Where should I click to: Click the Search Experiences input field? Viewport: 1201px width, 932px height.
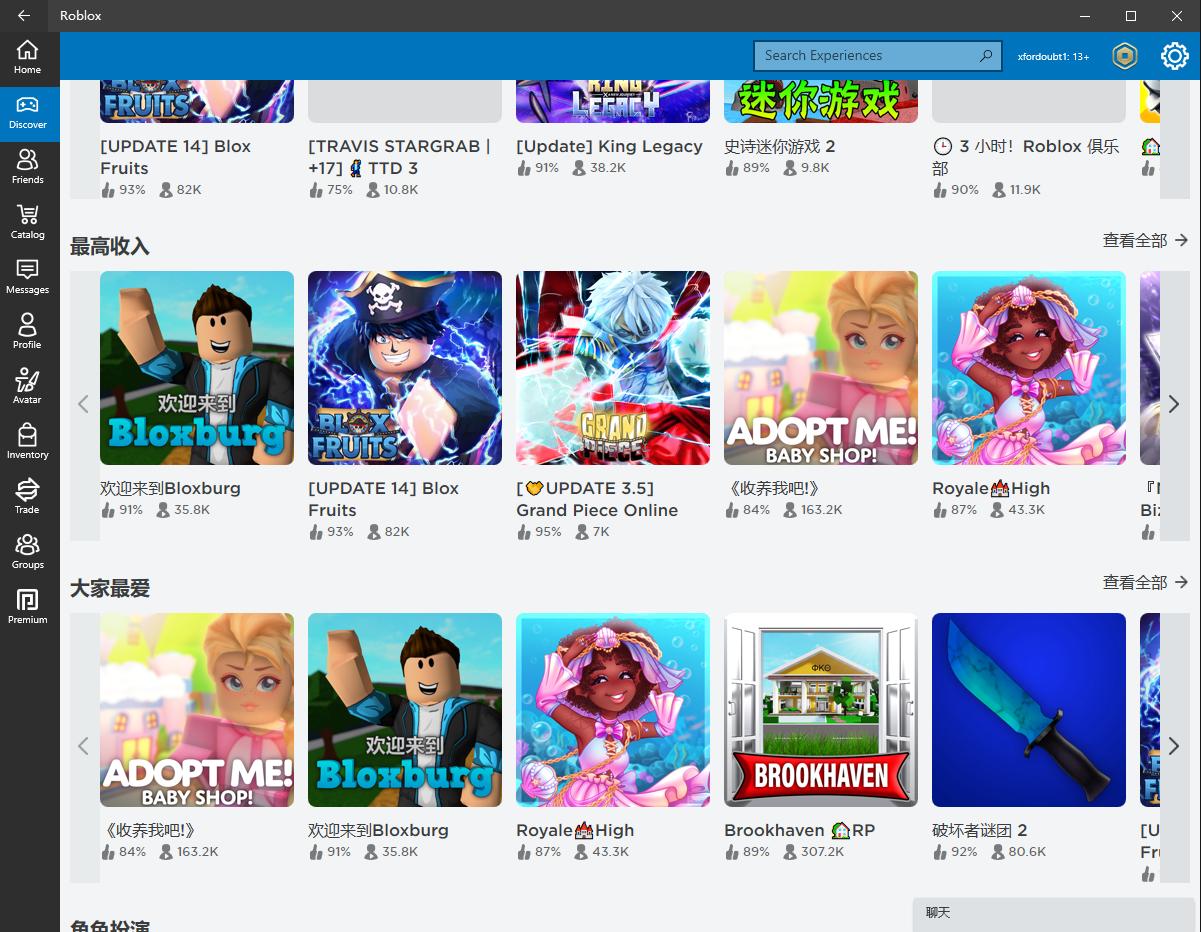pyautogui.click(x=866, y=56)
